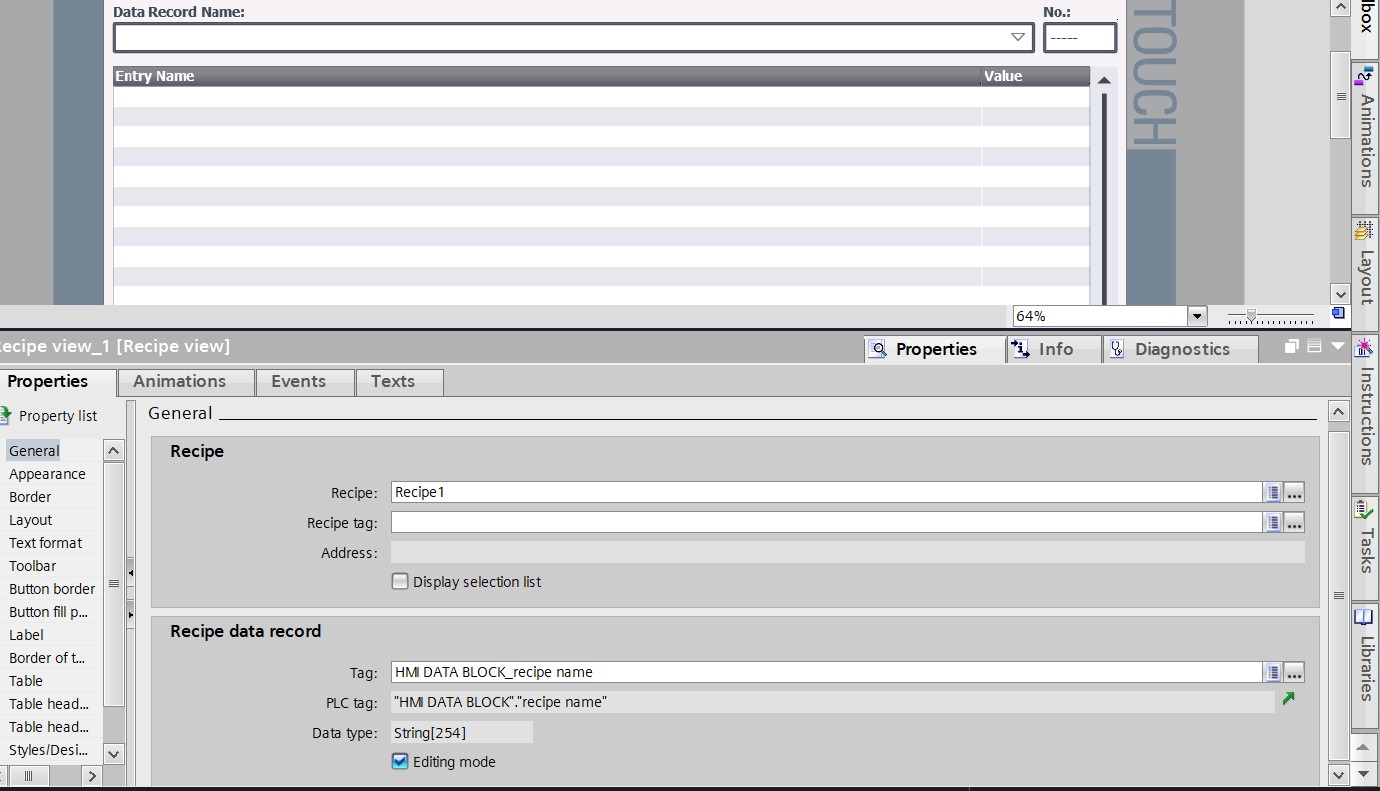The width and height of the screenshot is (1380, 791).
Task: Collapse the inspector window with the arrow
Action: click(1338, 347)
